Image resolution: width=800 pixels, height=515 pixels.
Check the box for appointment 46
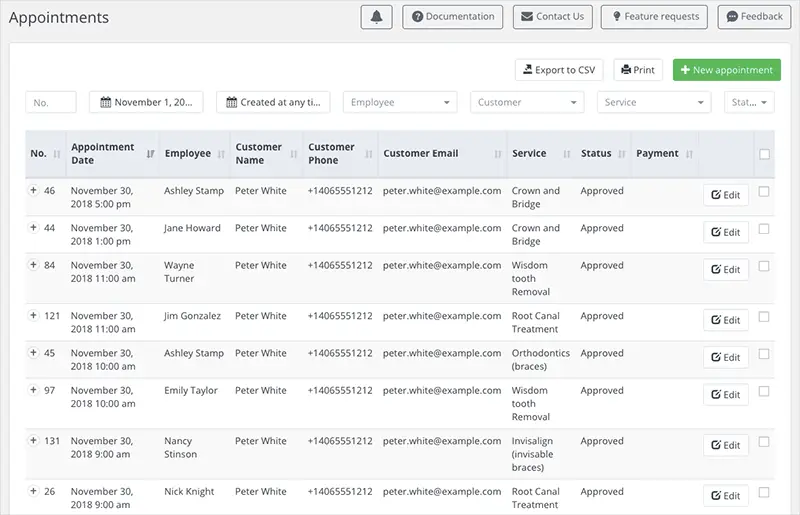[764, 191]
